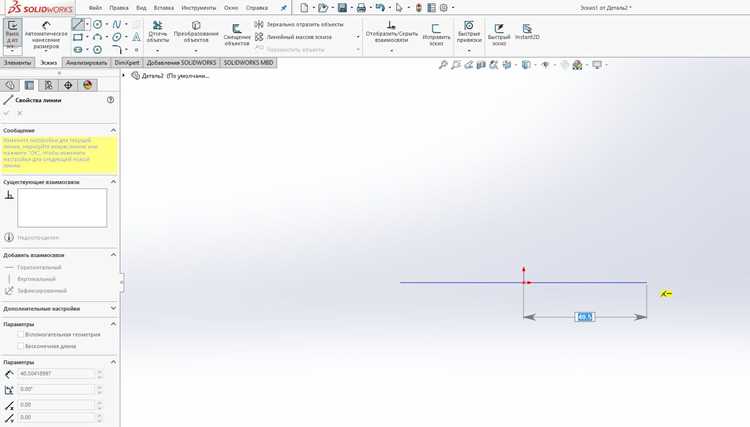Click the Save icon
Screen dimensions: 750x427
[x=342, y=8]
